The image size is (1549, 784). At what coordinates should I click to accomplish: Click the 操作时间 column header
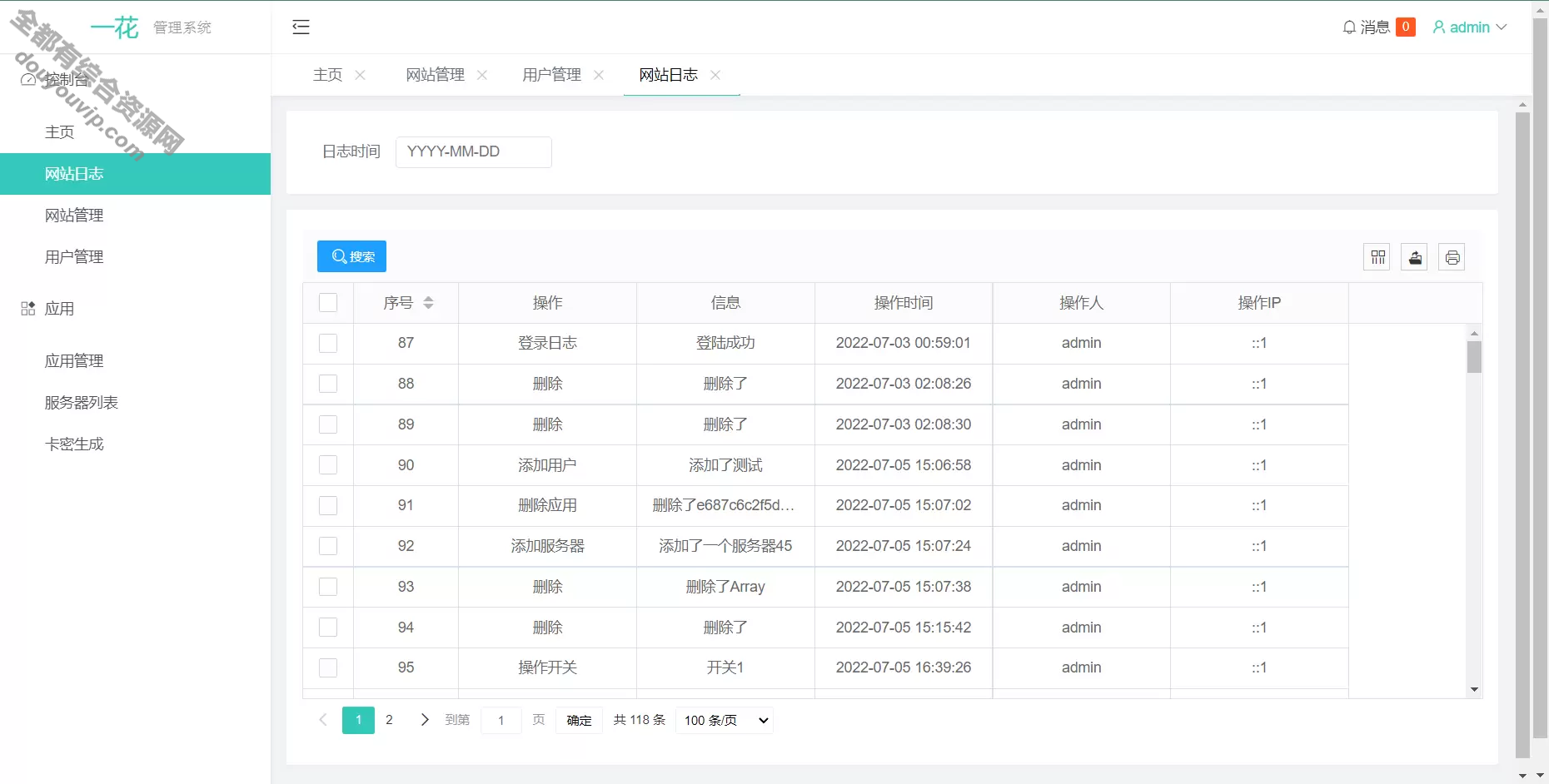coord(904,303)
